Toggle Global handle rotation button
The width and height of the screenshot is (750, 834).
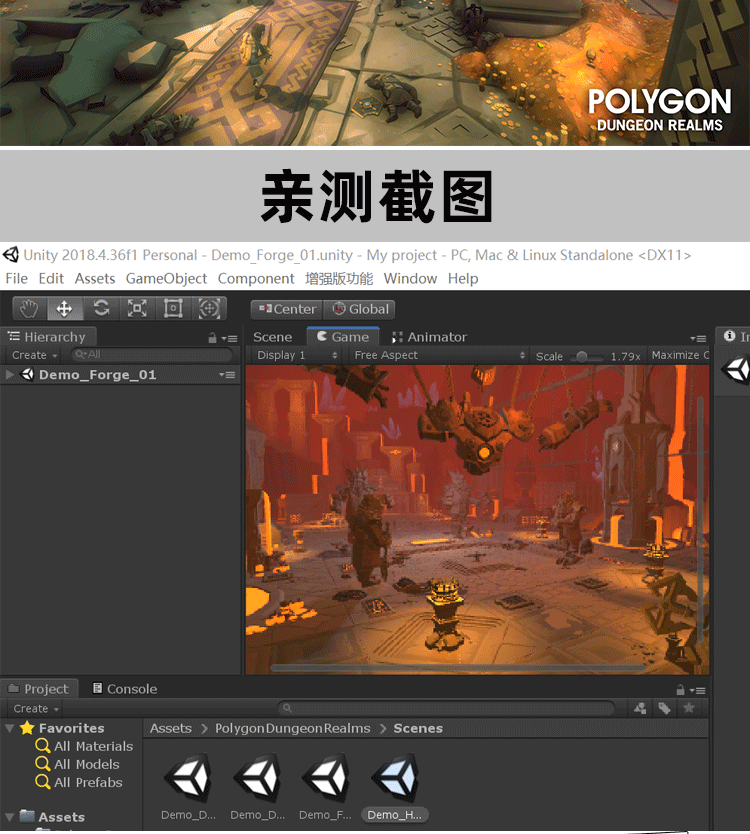(x=360, y=309)
